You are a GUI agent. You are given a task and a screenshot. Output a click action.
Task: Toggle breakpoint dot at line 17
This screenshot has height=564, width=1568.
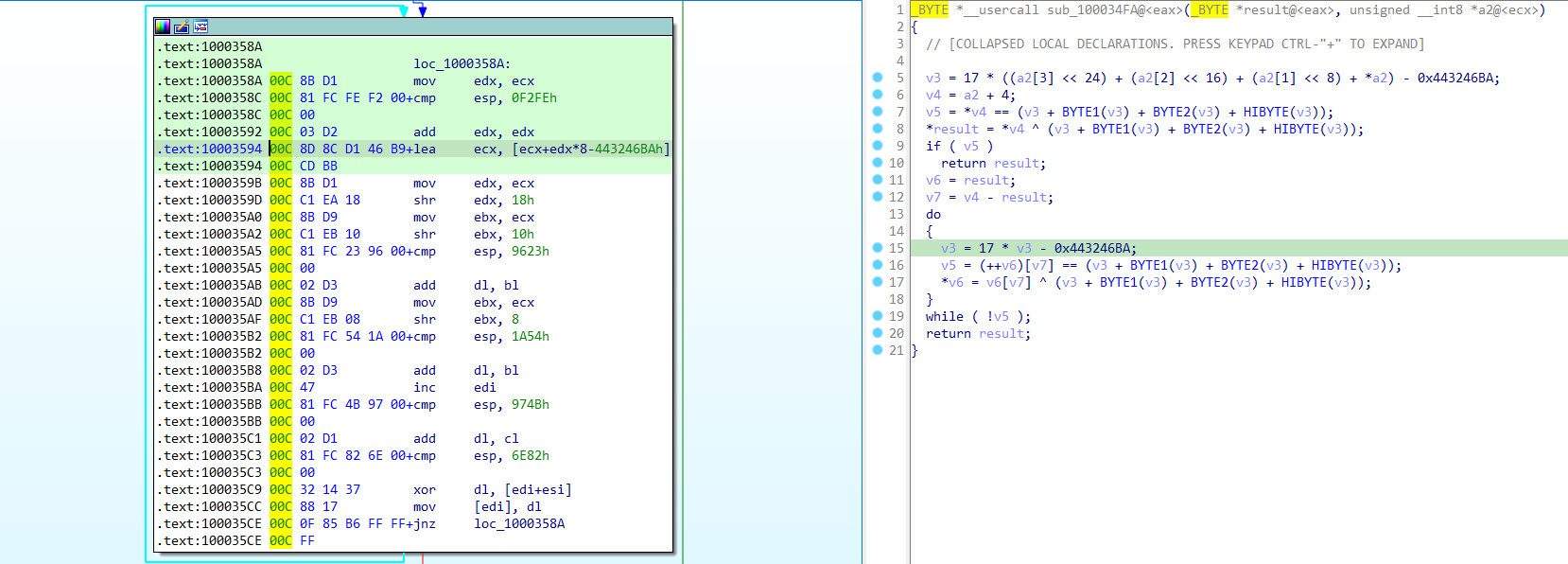[x=878, y=282]
